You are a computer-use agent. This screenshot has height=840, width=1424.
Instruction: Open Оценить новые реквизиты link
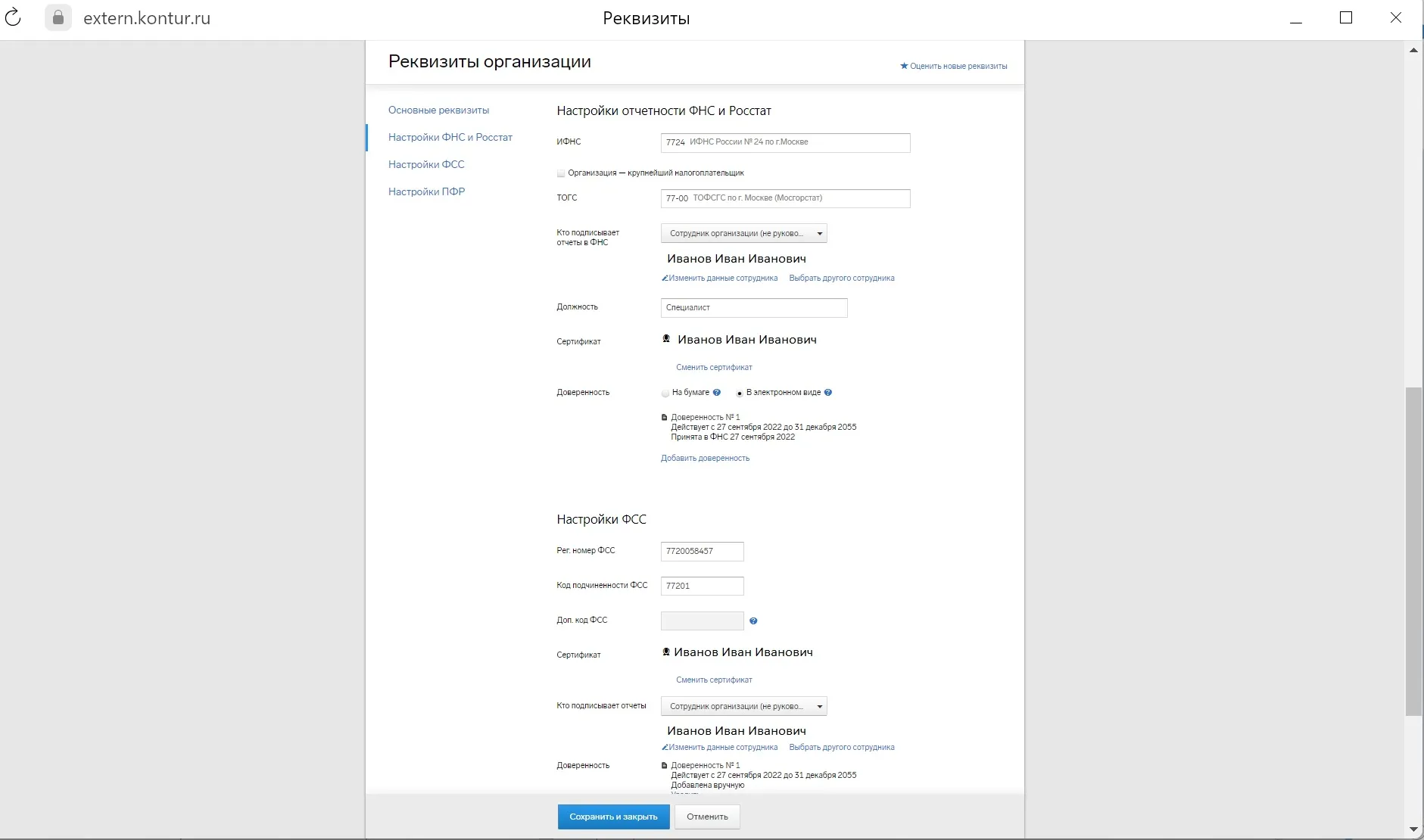click(958, 66)
